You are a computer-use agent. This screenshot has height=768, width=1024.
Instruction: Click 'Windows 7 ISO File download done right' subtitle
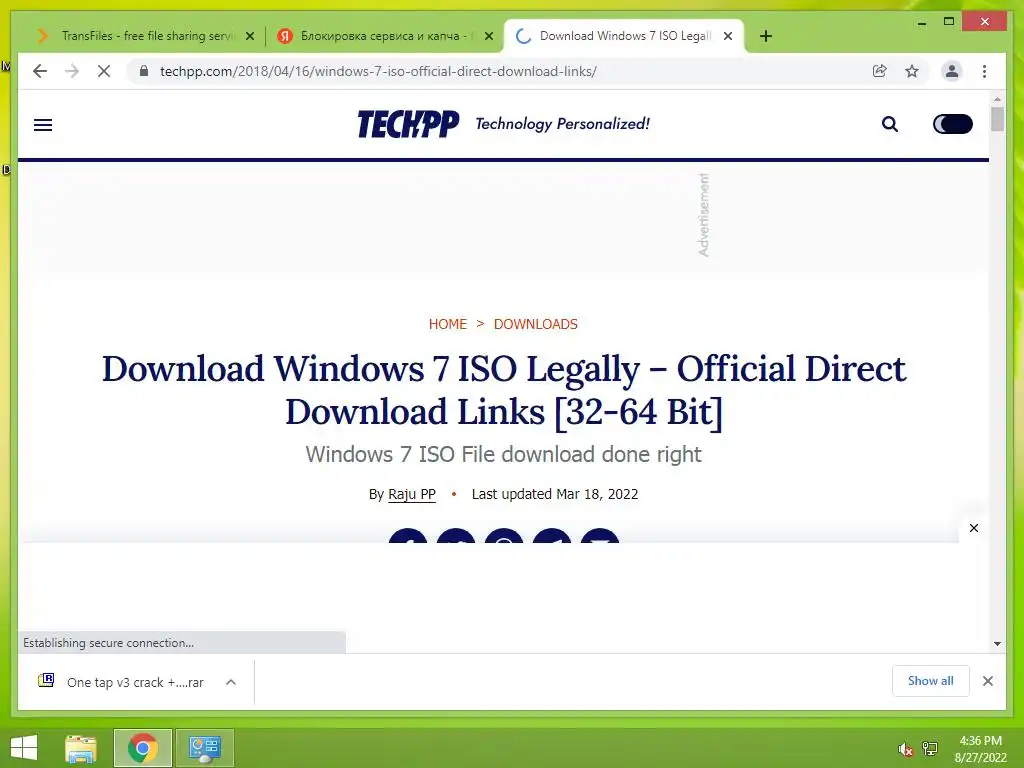pyautogui.click(x=504, y=455)
